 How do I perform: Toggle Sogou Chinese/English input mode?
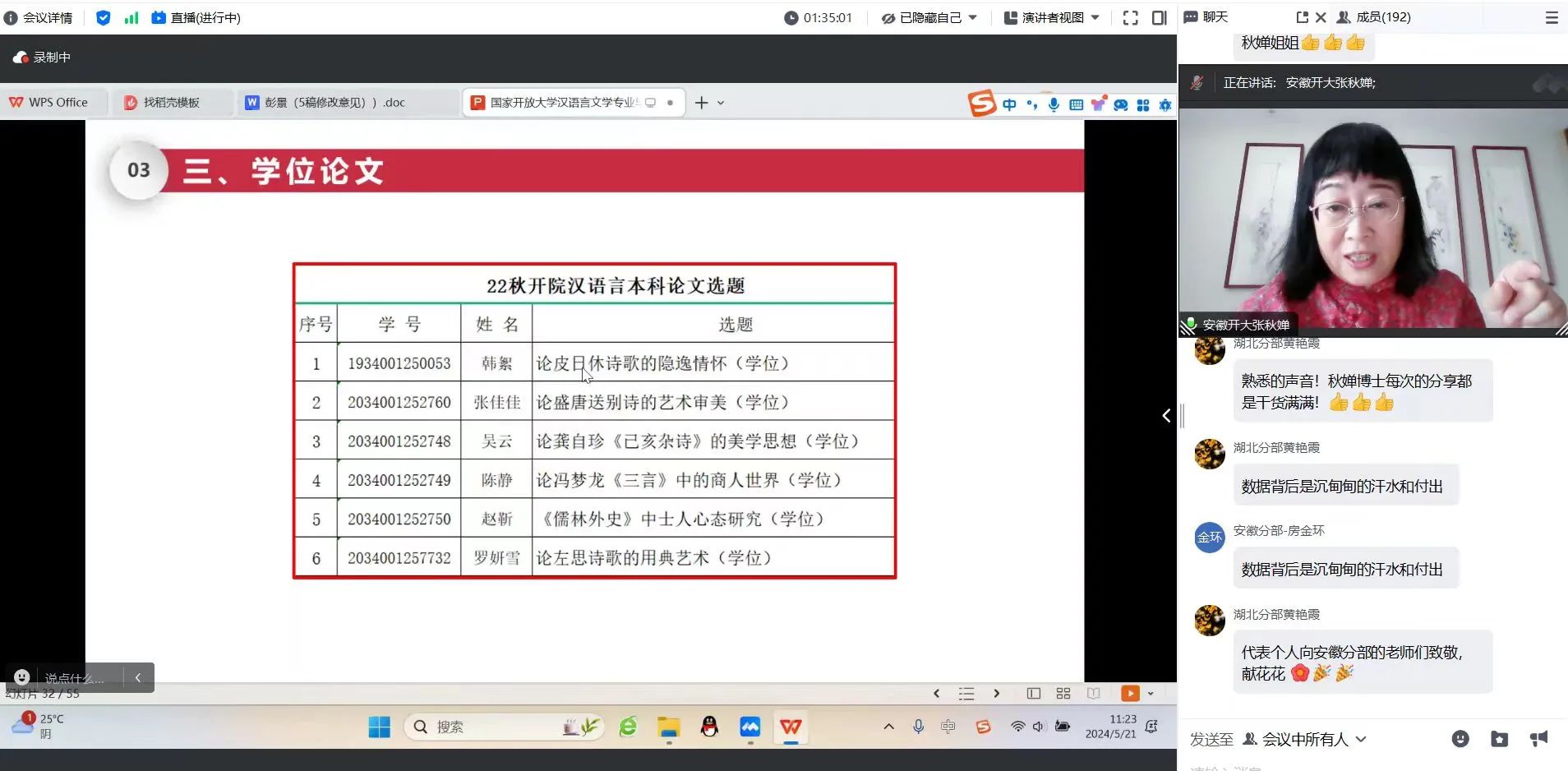coord(1009,104)
